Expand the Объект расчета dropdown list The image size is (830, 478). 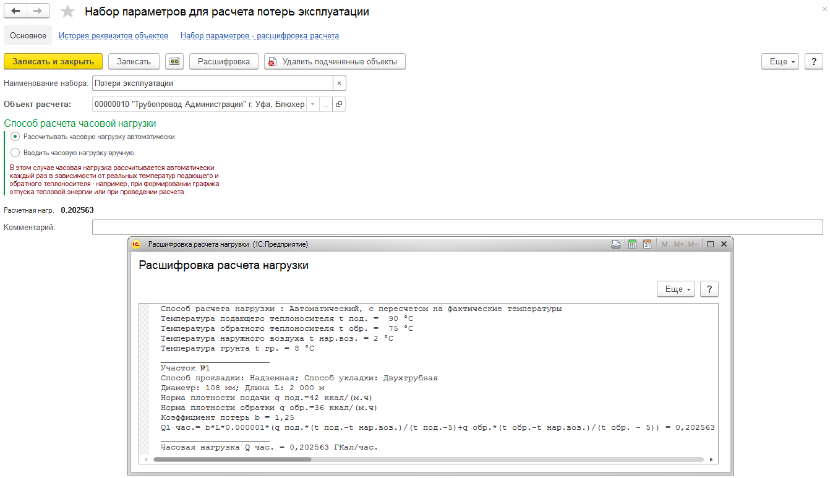click(312, 104)
